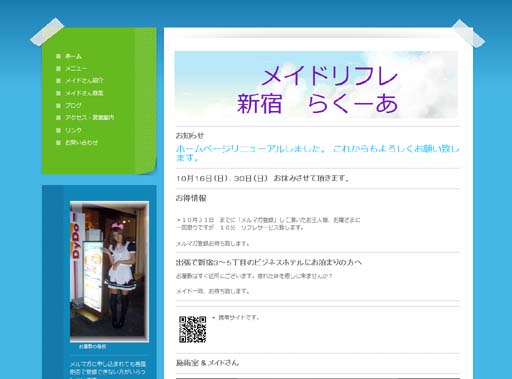The image size is (512, 379).
Task: Click the tape graphic at top-left corner
Action: (47, 32)
